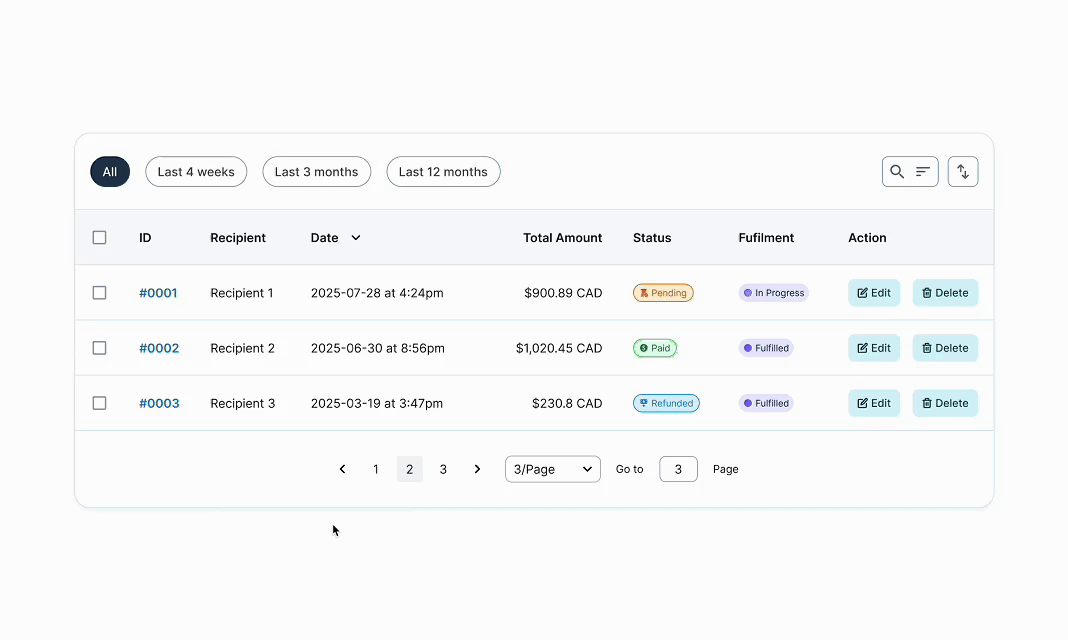Go to previous page arrow

[x=342, y=469]
